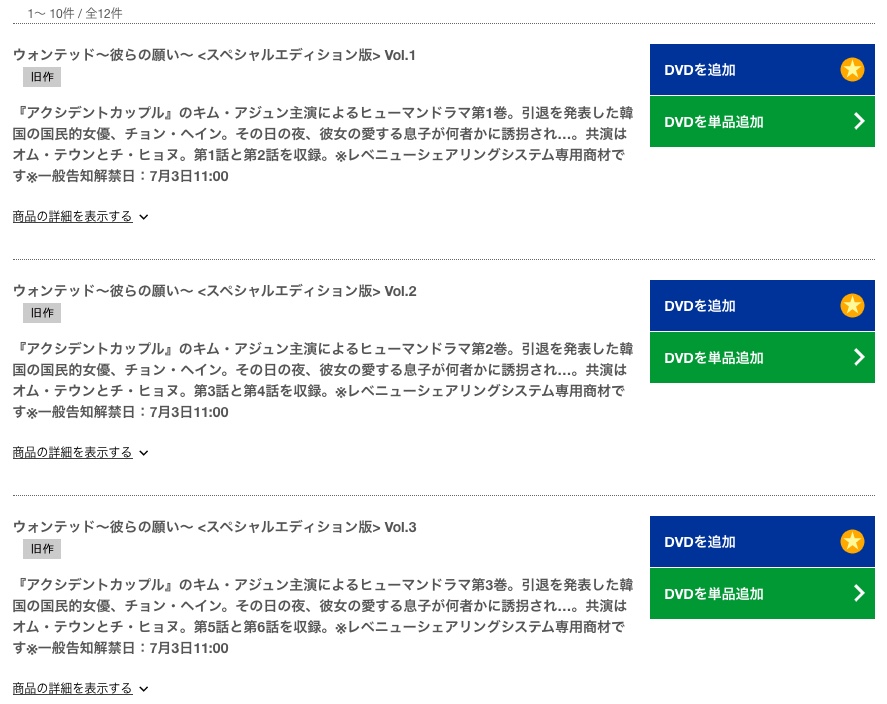Expand the 商品の詳細 chevron under Vol.3
This screenshot has width=887, height=704.
pyautogui.click(x=144, y=689)
